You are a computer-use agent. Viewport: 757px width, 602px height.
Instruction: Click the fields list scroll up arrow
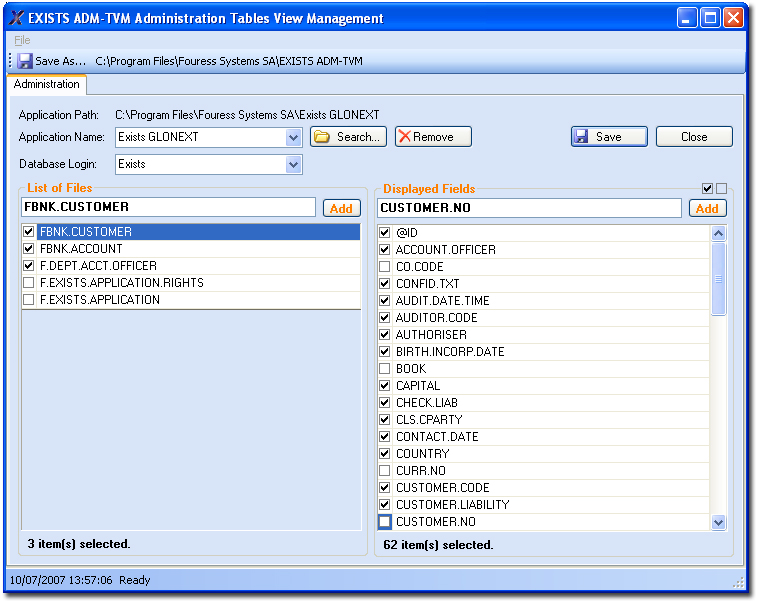point(718,234)
